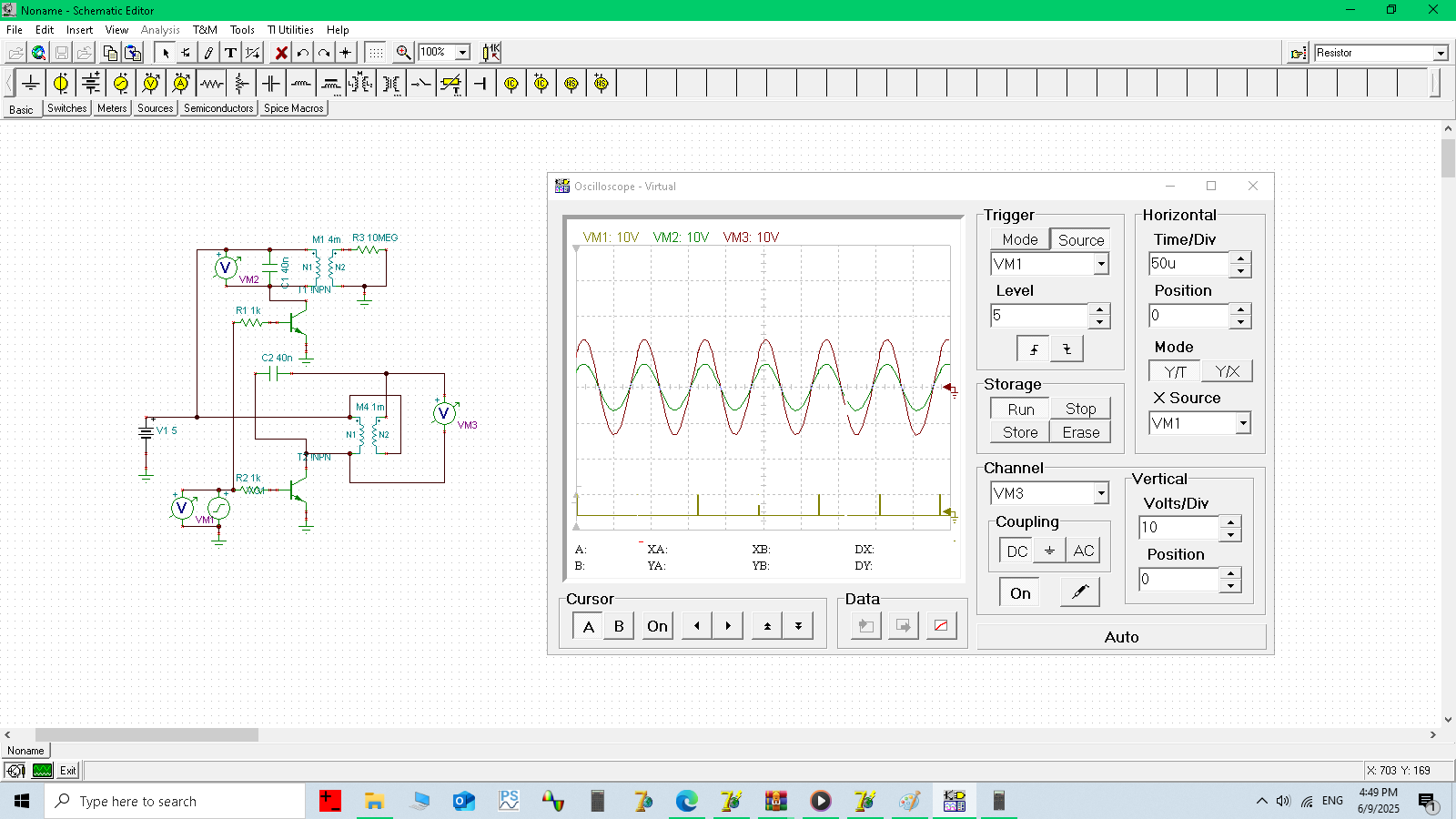1456x819 pixels.
Task: Click the Data panel curve export icon
Action: (x=941, y=626)
